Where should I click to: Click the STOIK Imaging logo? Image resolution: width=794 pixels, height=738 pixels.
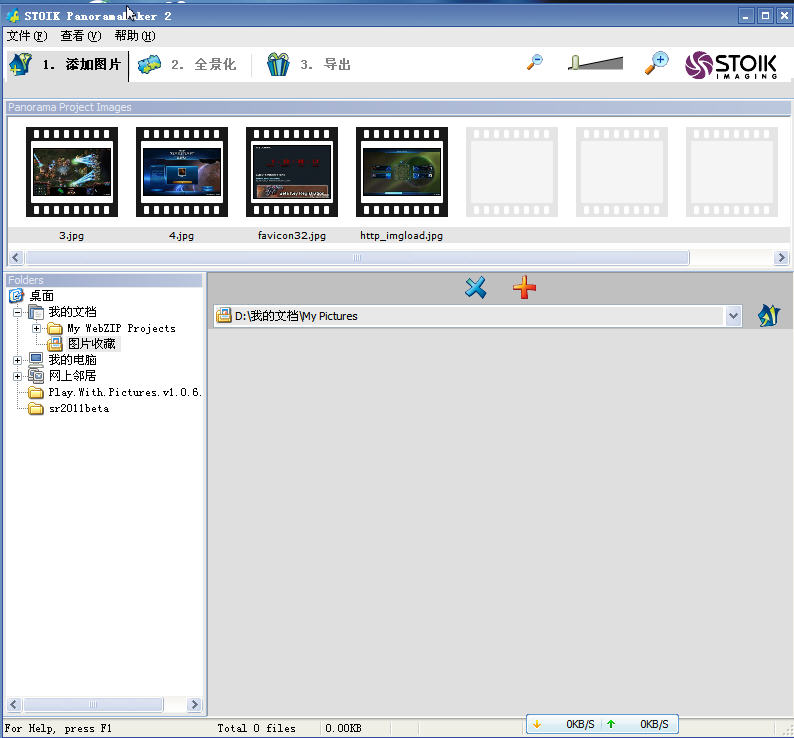tap(731, 65)
